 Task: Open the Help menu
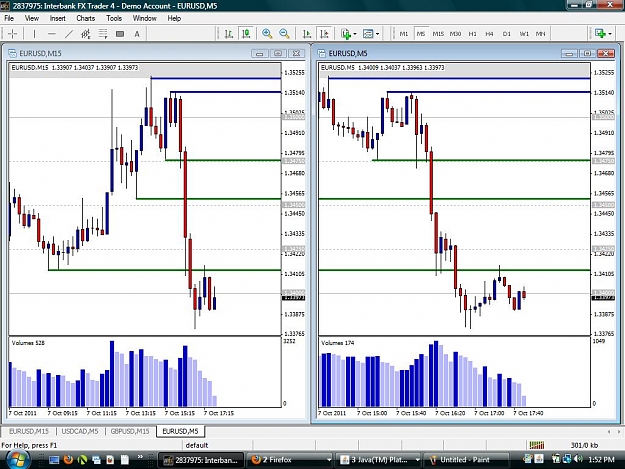(174, 18)
